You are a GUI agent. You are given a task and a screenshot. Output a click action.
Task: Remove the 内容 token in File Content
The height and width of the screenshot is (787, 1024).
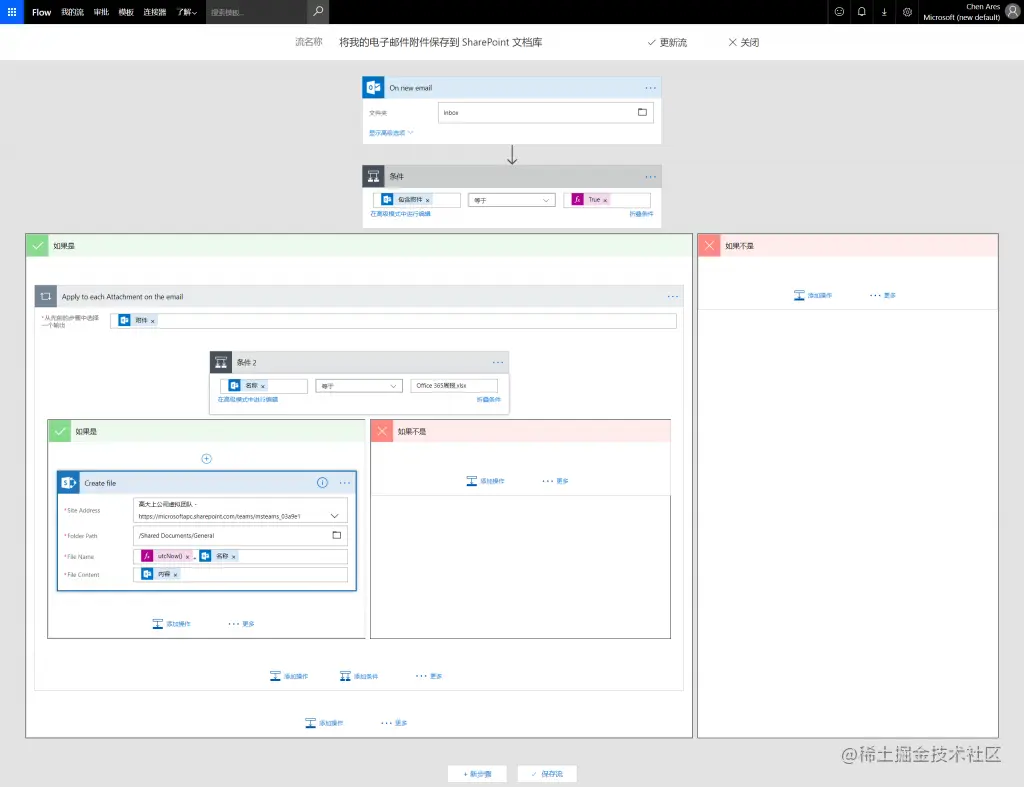(175, 575)
